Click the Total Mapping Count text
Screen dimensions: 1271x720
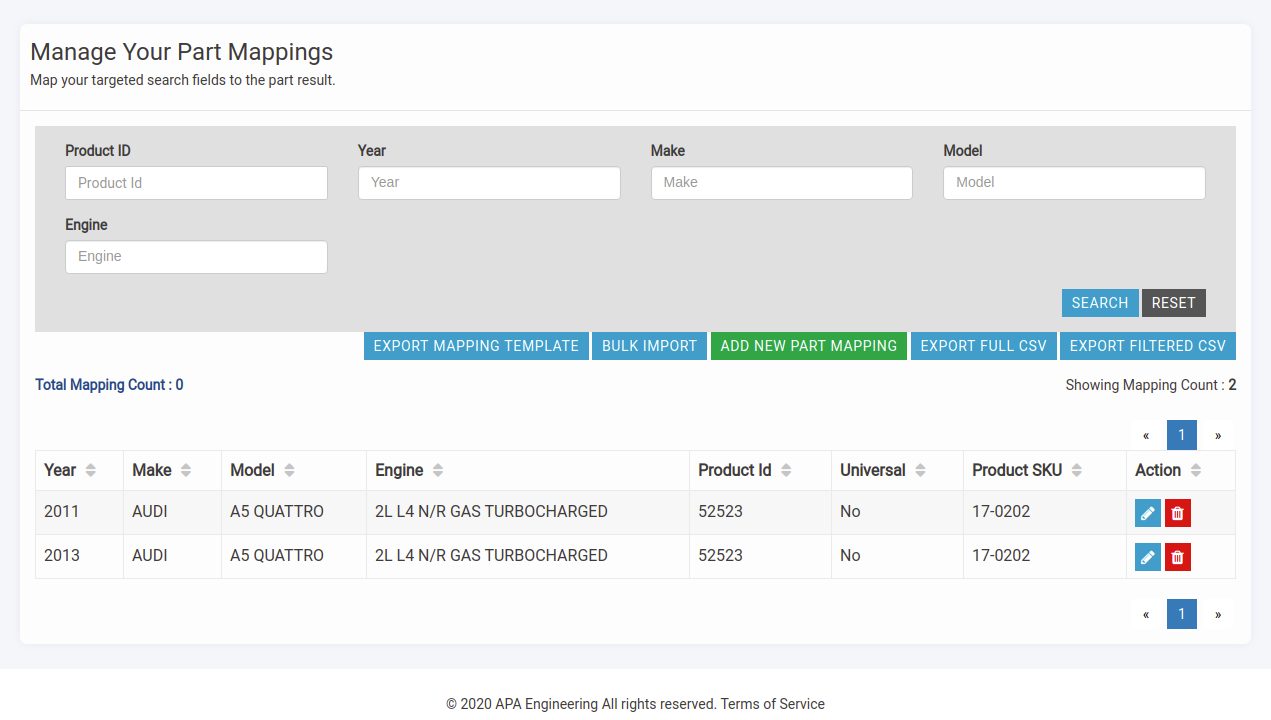coord(109,385)
